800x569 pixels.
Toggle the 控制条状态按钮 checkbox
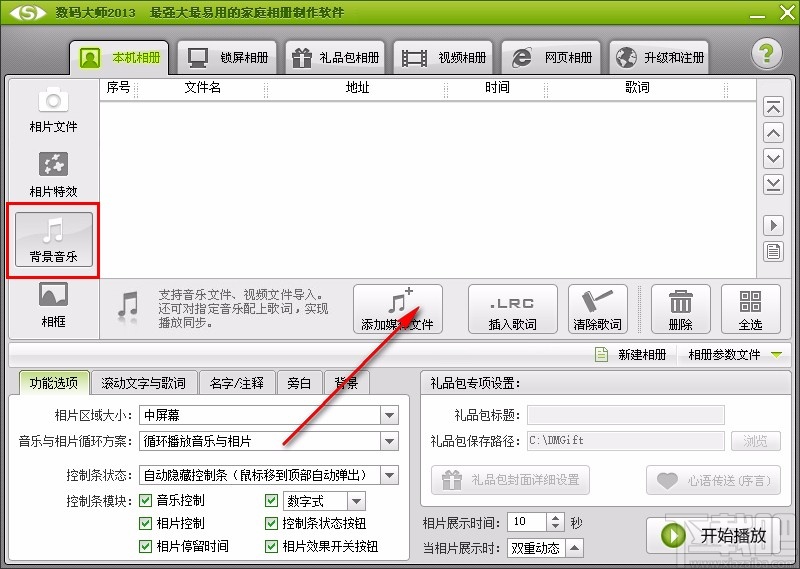point(271,523)
